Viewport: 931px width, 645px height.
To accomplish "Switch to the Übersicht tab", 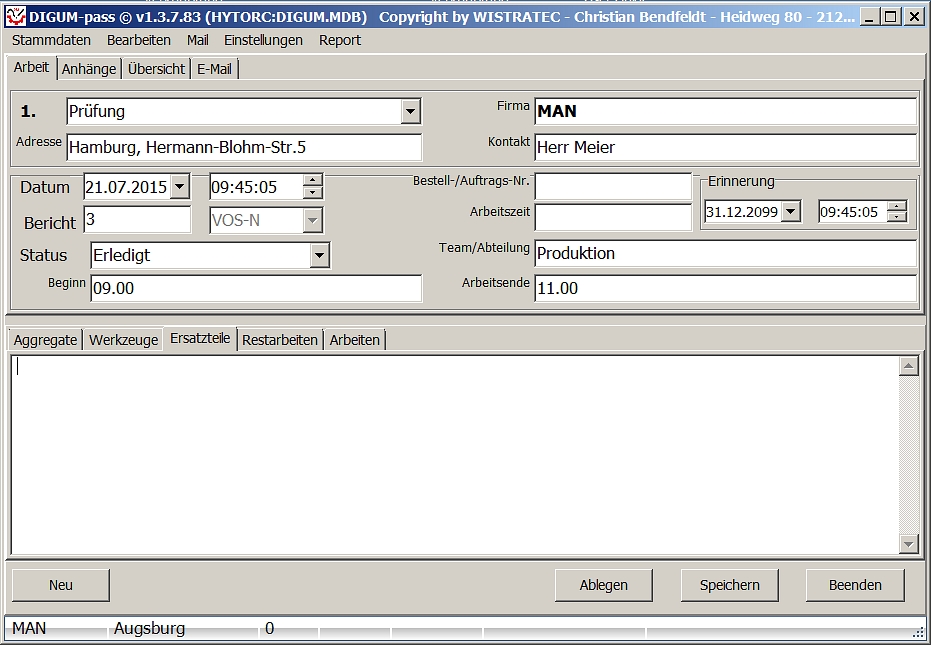I will click(x=156, y=69).
